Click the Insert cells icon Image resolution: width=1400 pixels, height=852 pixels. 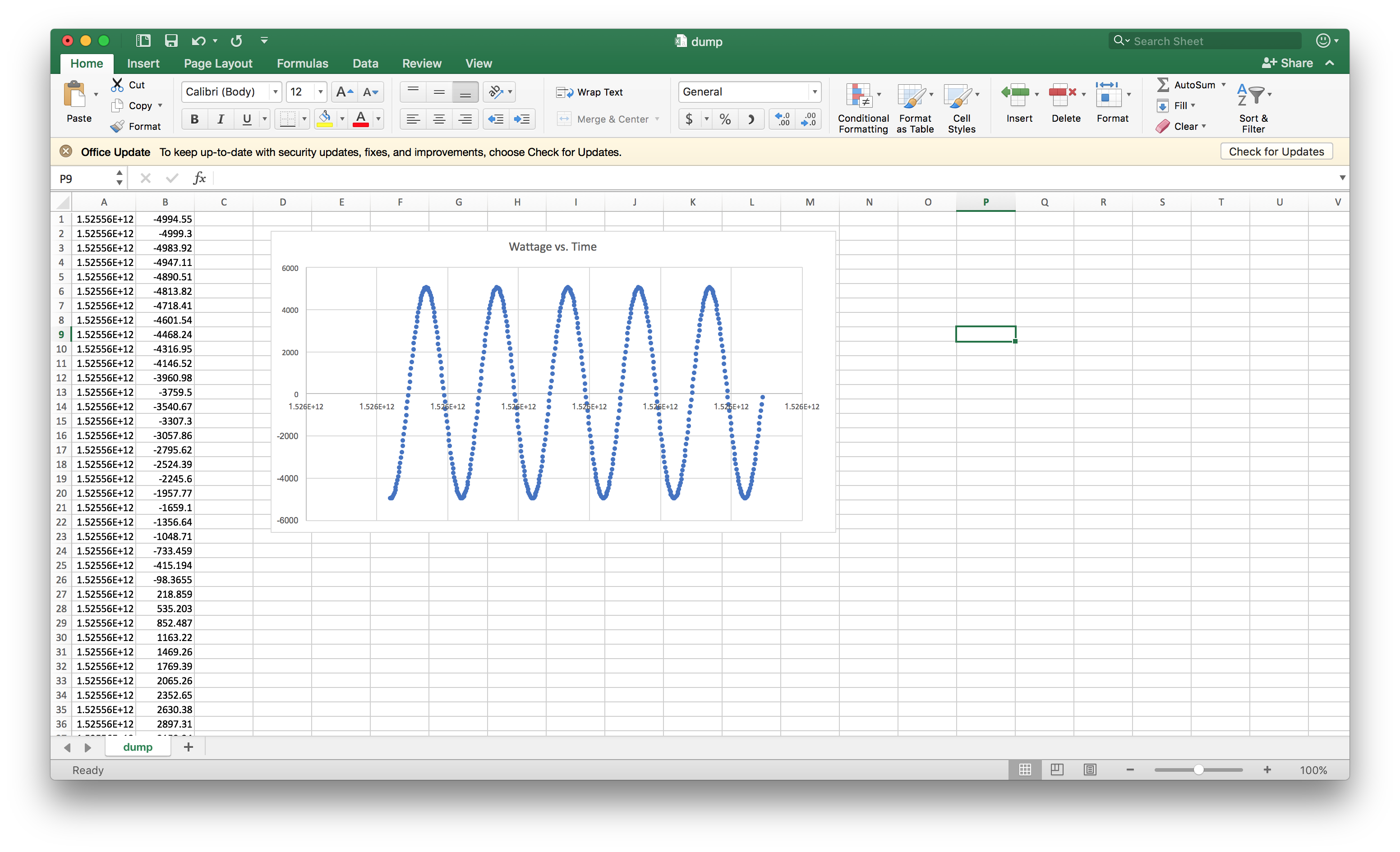[1016, 94]
